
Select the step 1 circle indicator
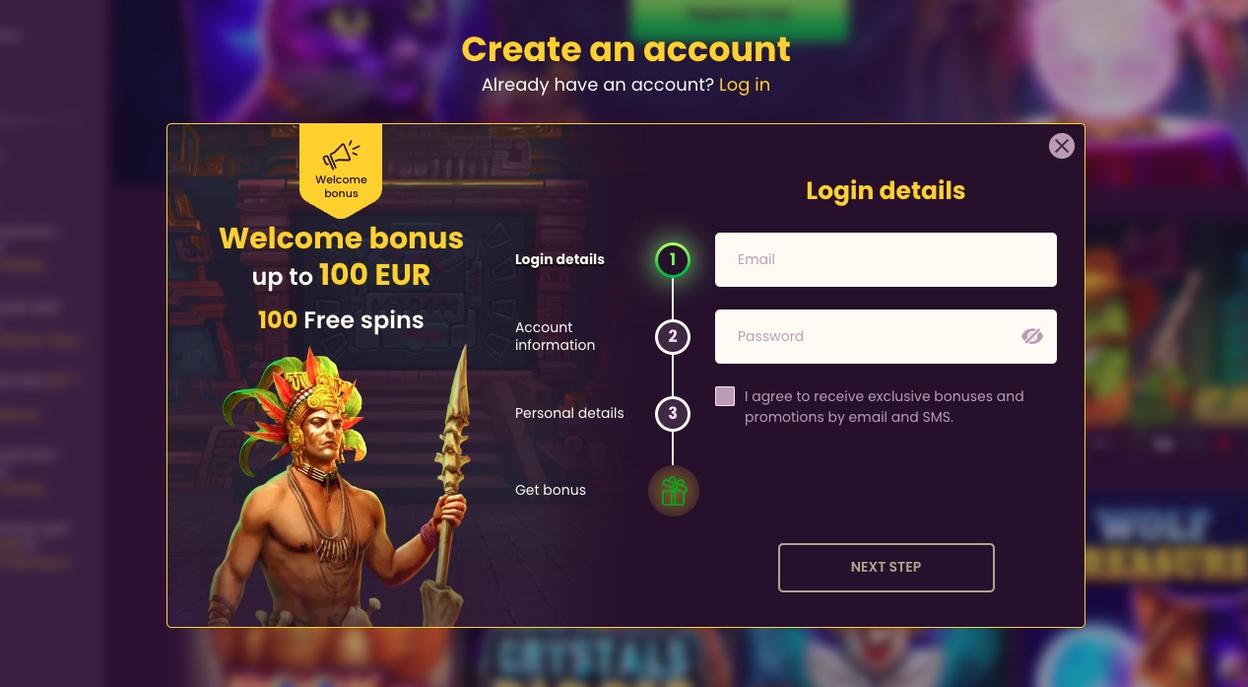point(673,260)
